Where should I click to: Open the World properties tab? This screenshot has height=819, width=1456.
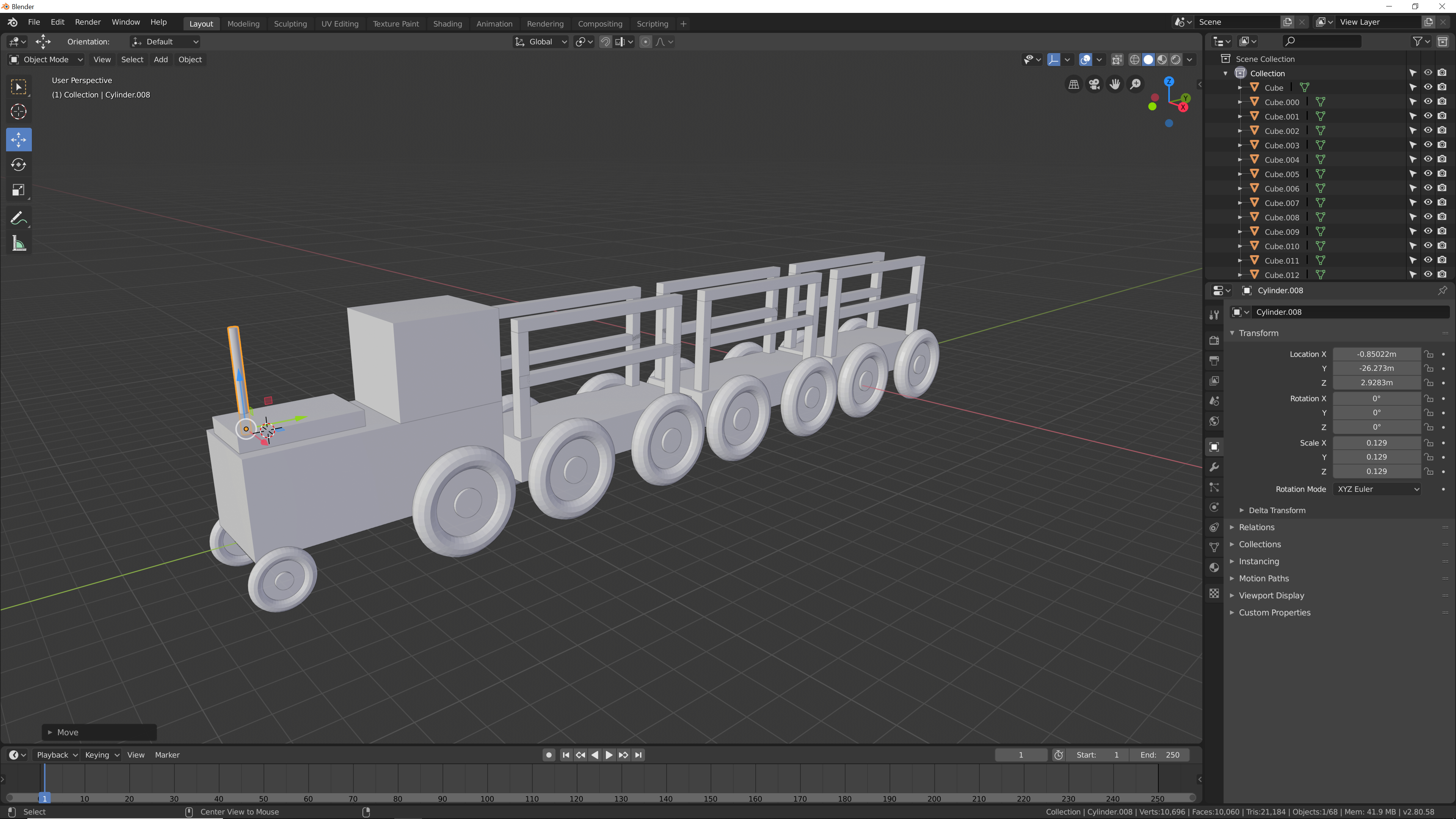(x=1214, y=422)
